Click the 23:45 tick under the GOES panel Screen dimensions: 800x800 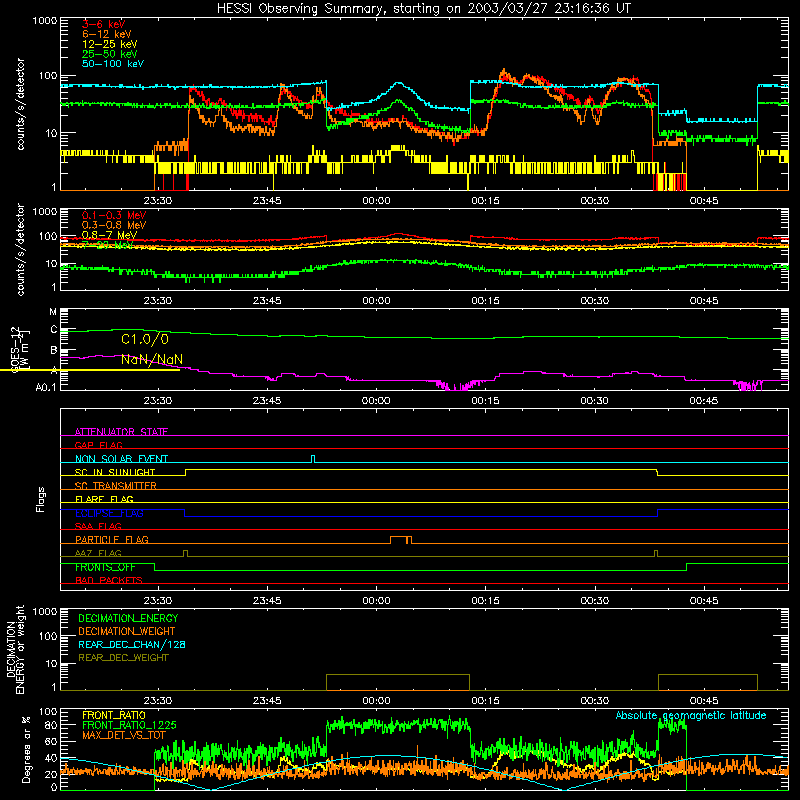[x=267, y=401]
